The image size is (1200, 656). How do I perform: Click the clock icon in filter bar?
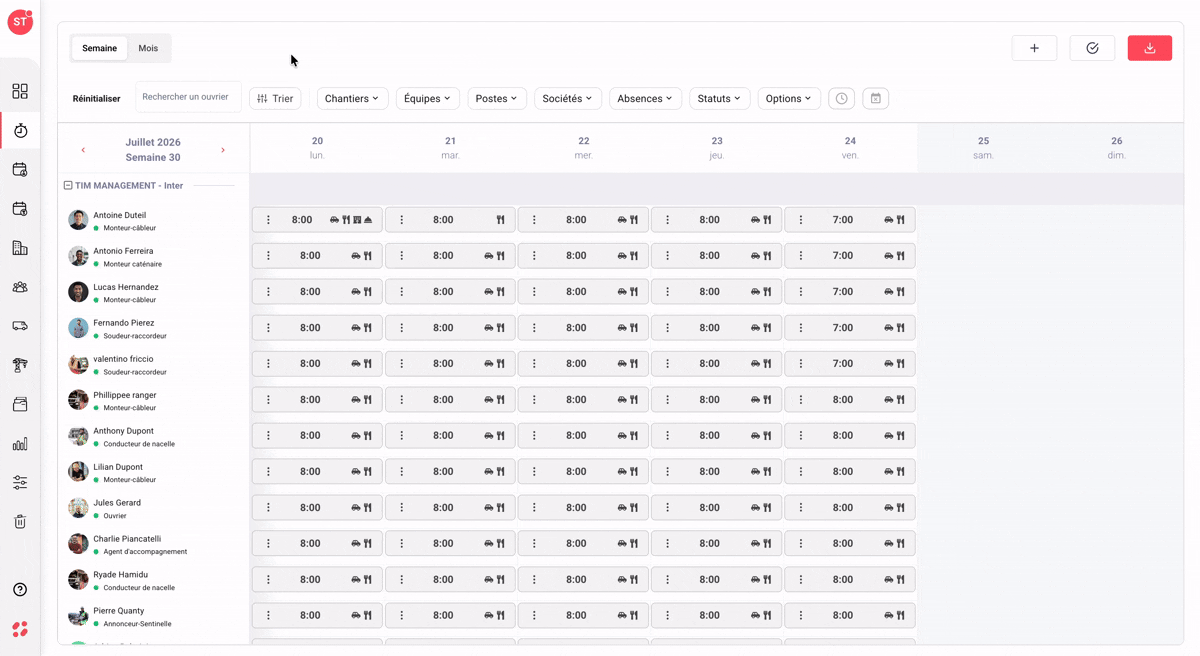pyautogui.click(x=842, y=98)
